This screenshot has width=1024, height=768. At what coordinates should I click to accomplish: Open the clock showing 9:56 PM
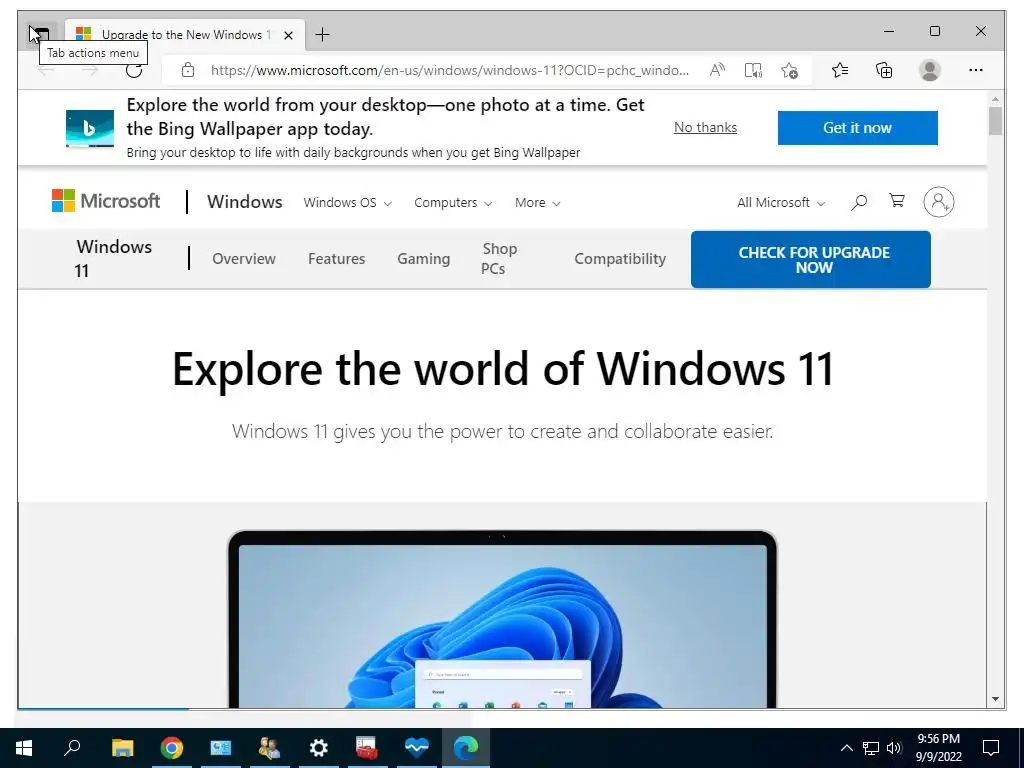938,748
